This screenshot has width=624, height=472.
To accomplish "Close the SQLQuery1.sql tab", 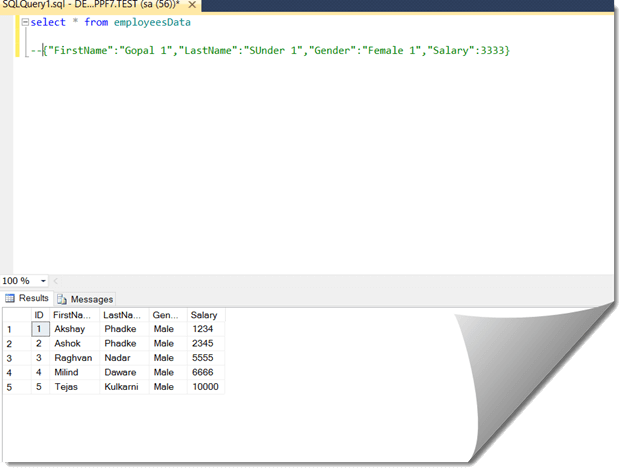I will point(192,5).
